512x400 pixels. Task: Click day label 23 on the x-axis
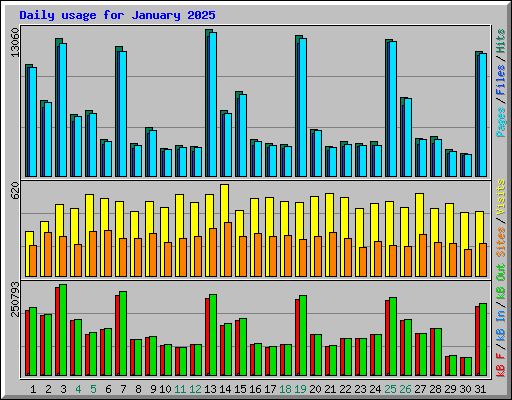(360, 389)
